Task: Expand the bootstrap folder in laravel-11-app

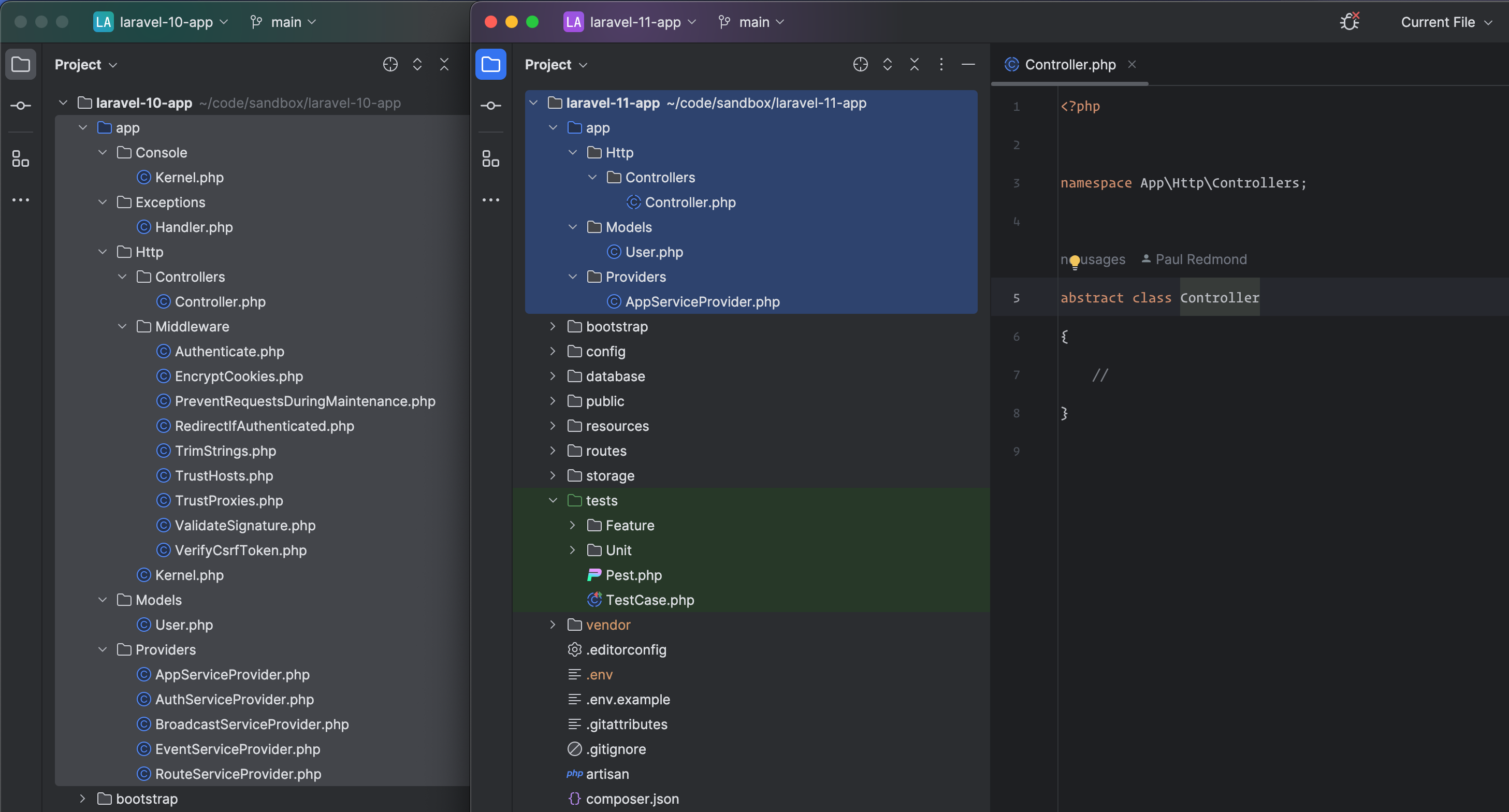Action: pos(553,326)
